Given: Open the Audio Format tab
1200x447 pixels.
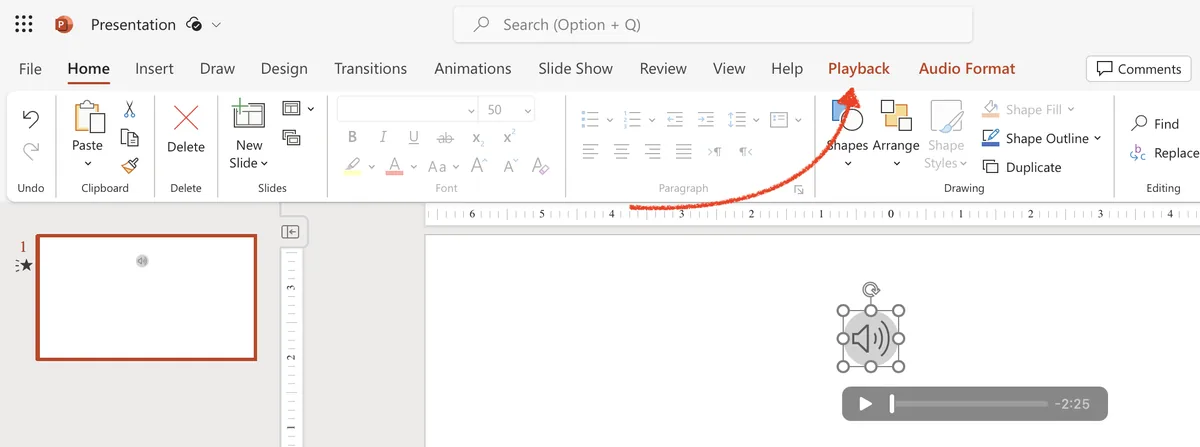Looking at the screenshot, I should tap(966, 68).
